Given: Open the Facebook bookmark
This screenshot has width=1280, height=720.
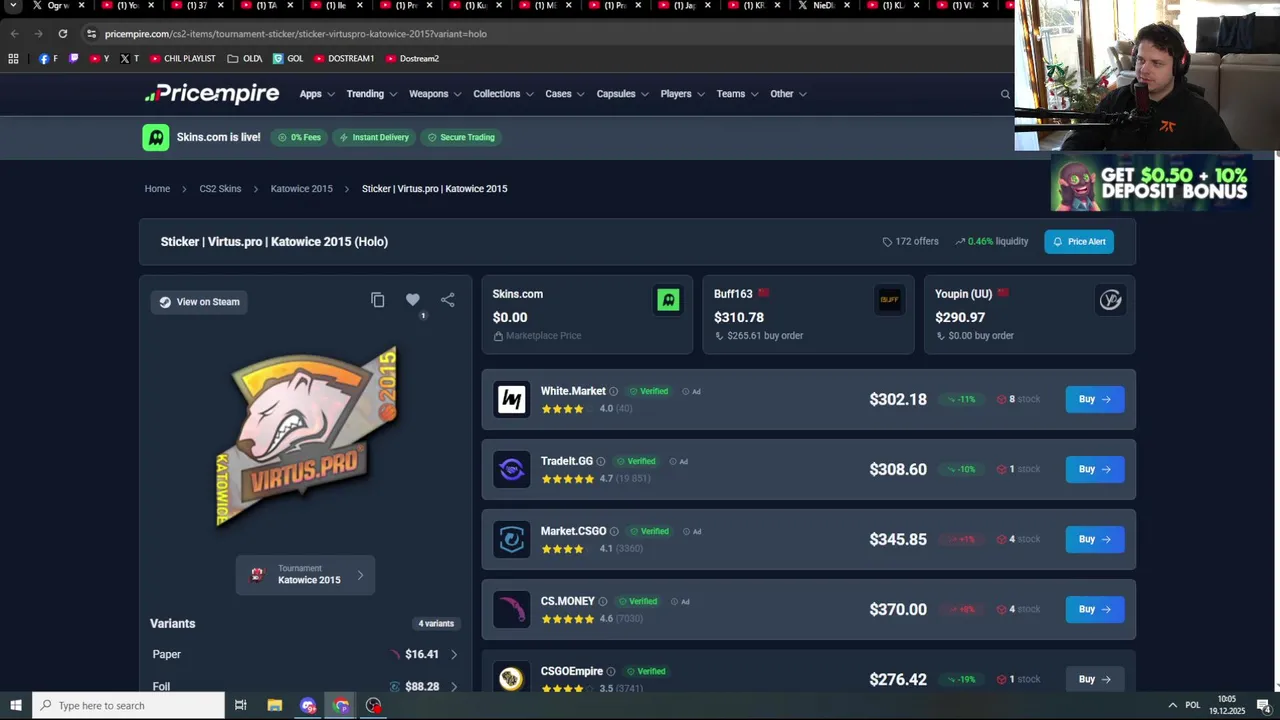Looking at the screenshot, I should click(x=48, y=58).
